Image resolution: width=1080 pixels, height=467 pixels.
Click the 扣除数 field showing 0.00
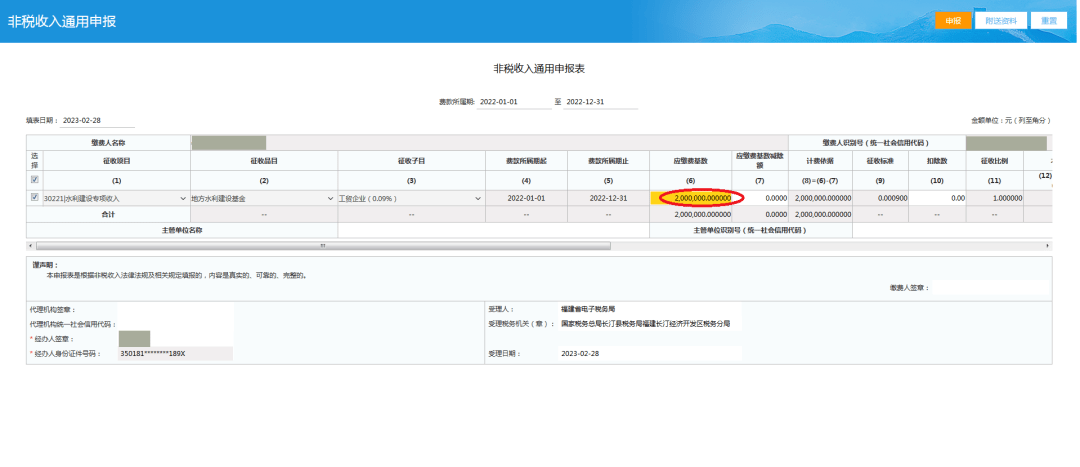[938, 198]
